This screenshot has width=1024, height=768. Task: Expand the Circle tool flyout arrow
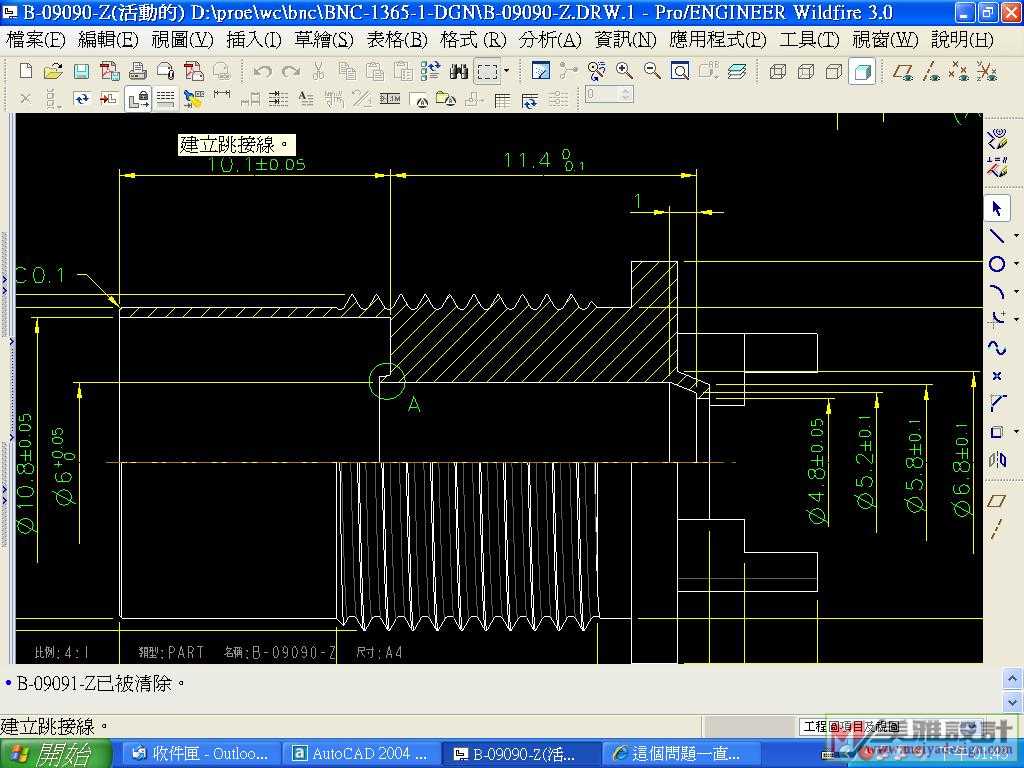[x=1016, y=264]
